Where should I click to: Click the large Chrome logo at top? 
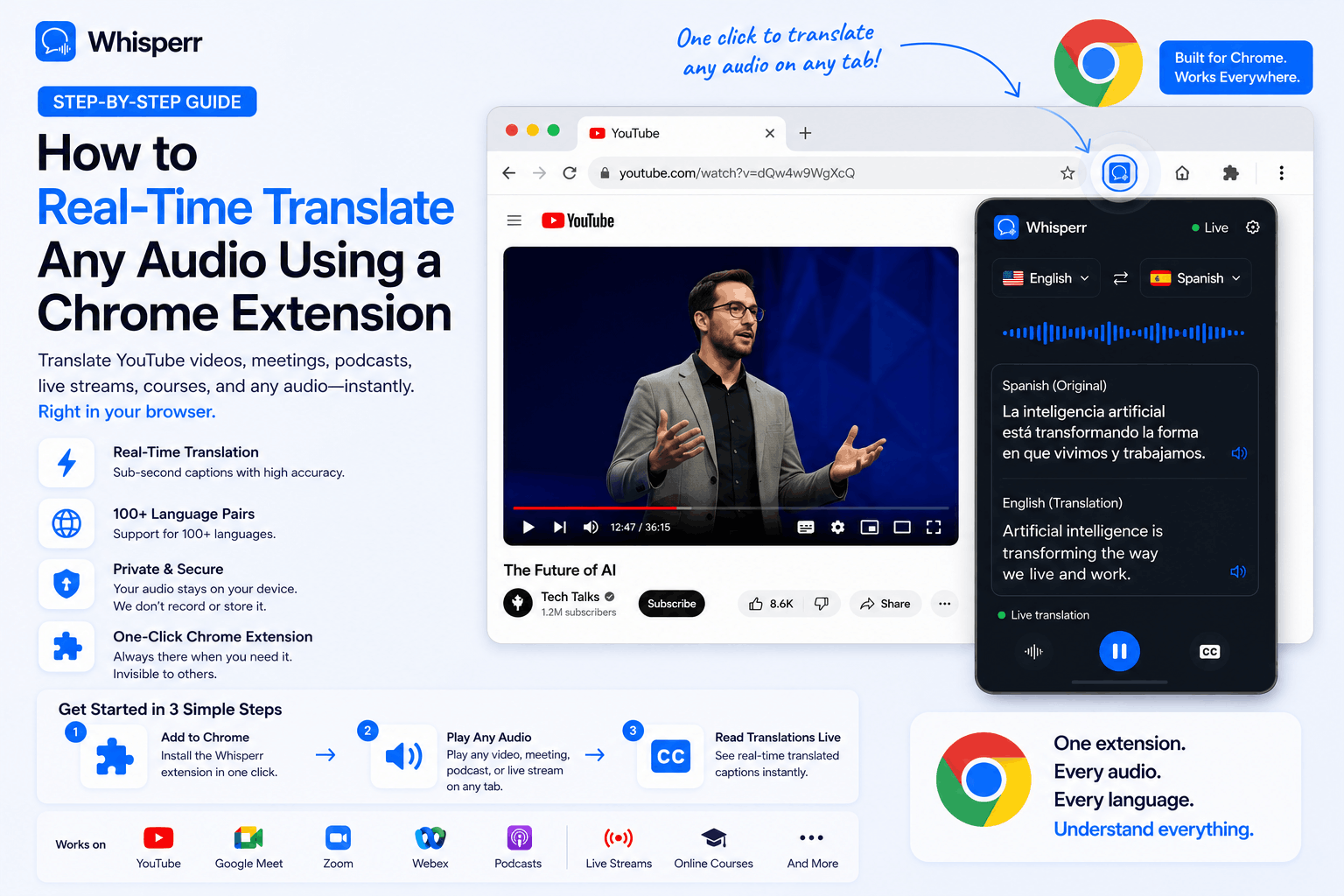1098,64
